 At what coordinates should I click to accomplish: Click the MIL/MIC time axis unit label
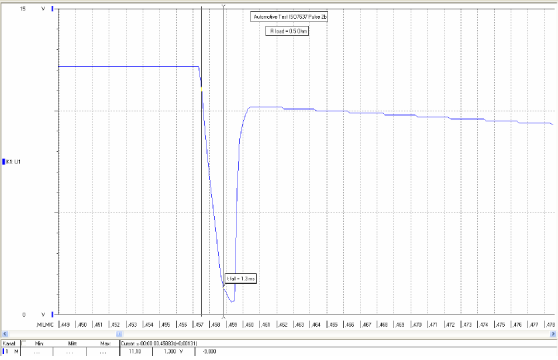pyautogui.click(x=45, y=325)
